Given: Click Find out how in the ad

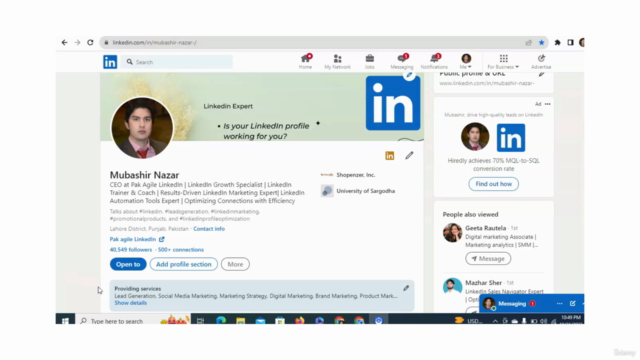Looking at the screenshot, I should (493, 184).
